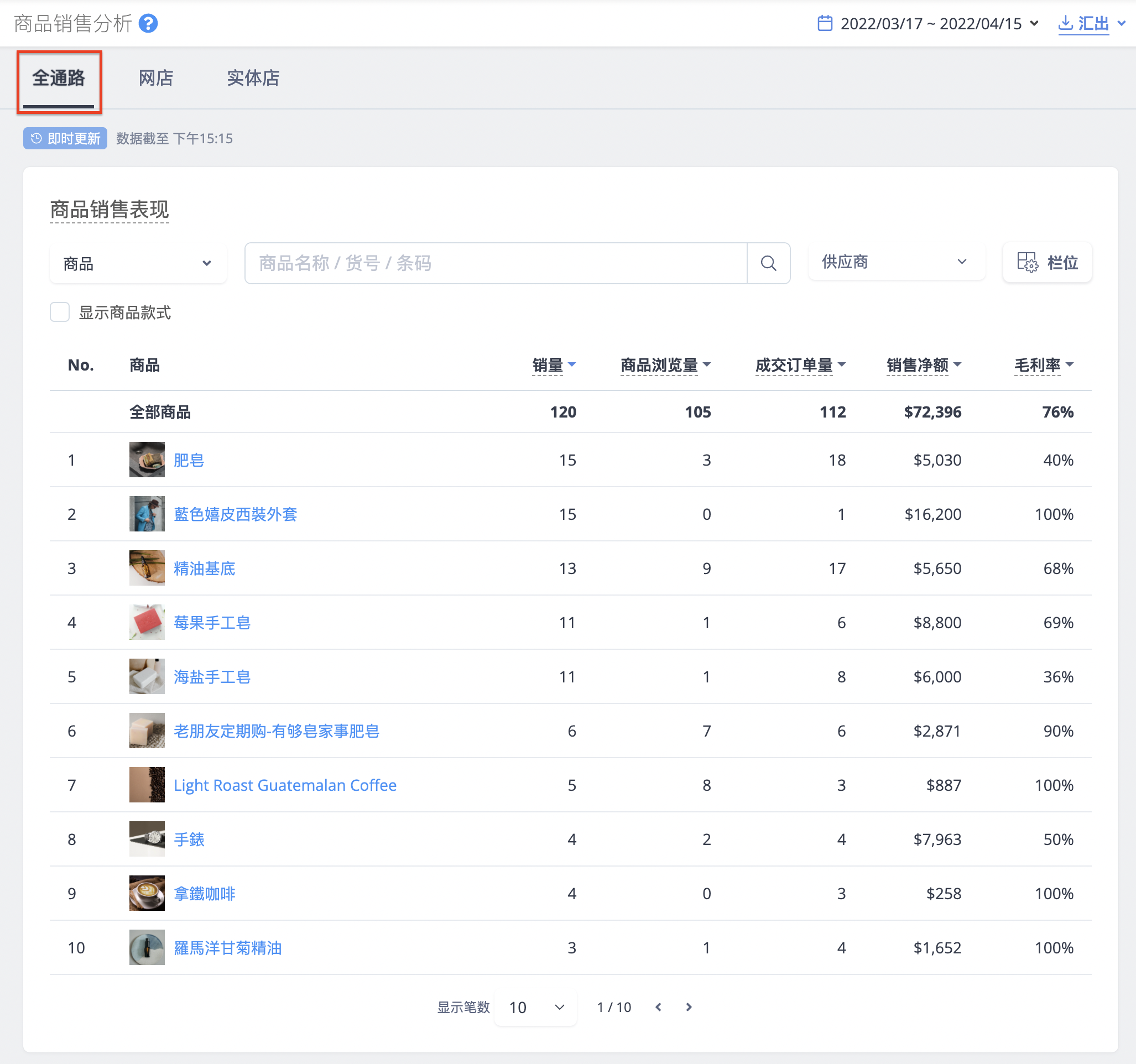1136x1064 pixels.
Task: Click the 莓果手工皂 thumbnail image
Action: (147, 622)
